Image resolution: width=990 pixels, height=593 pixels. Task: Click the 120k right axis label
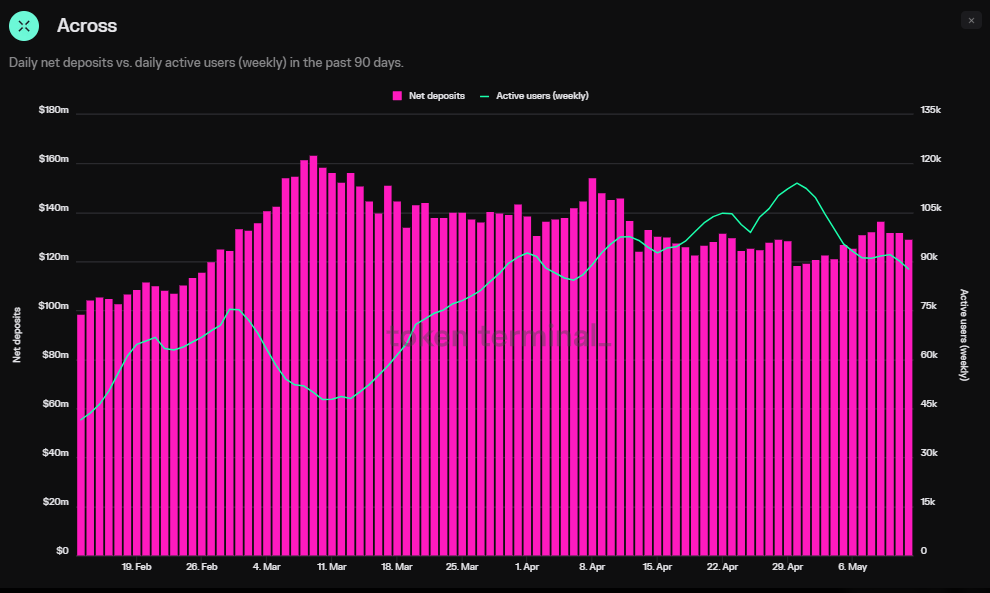pyautogui.click(x=931, y=159)
